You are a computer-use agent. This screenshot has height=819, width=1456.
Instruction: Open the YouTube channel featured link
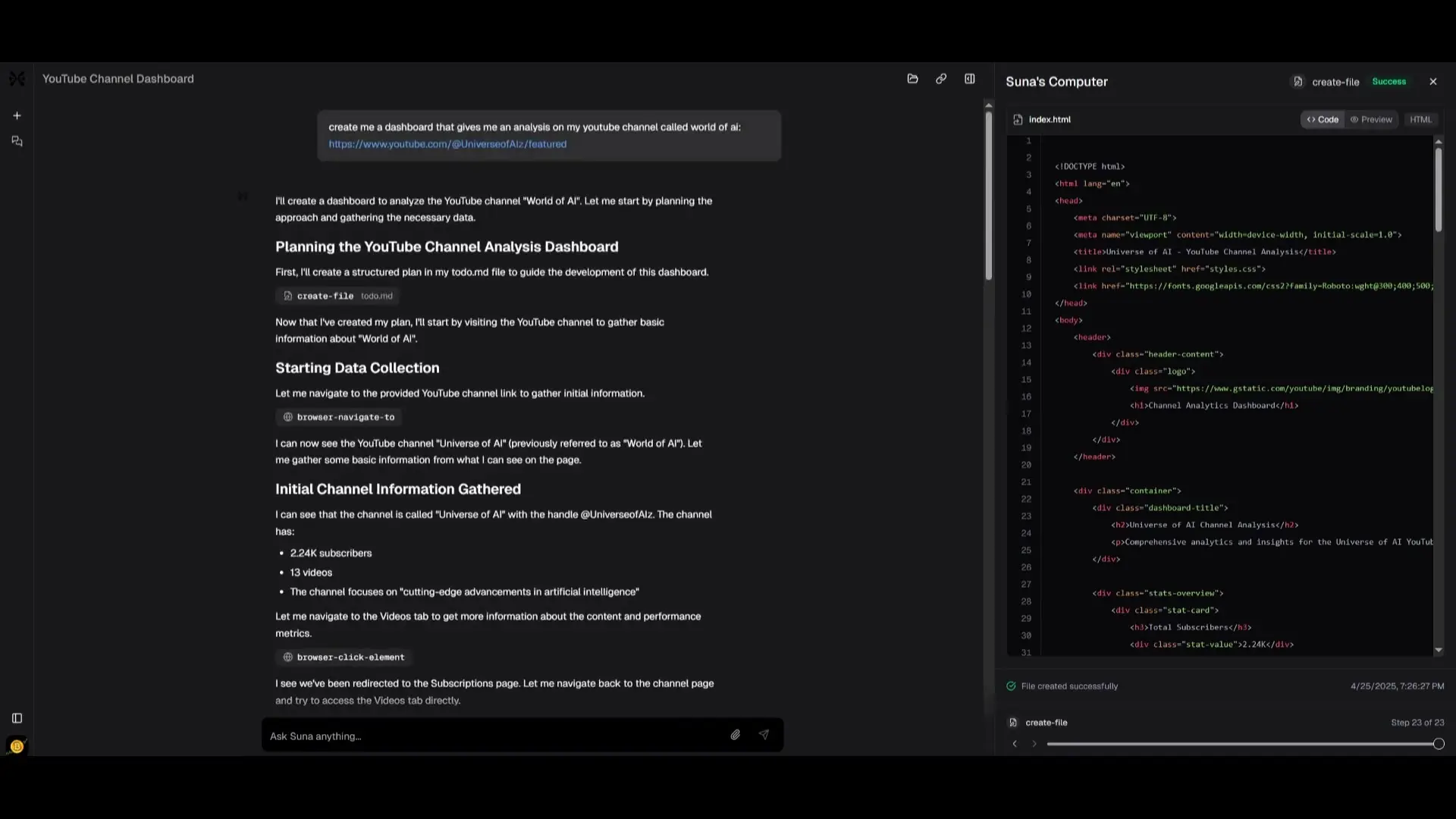pyautogui.click(x=447, y=144)
